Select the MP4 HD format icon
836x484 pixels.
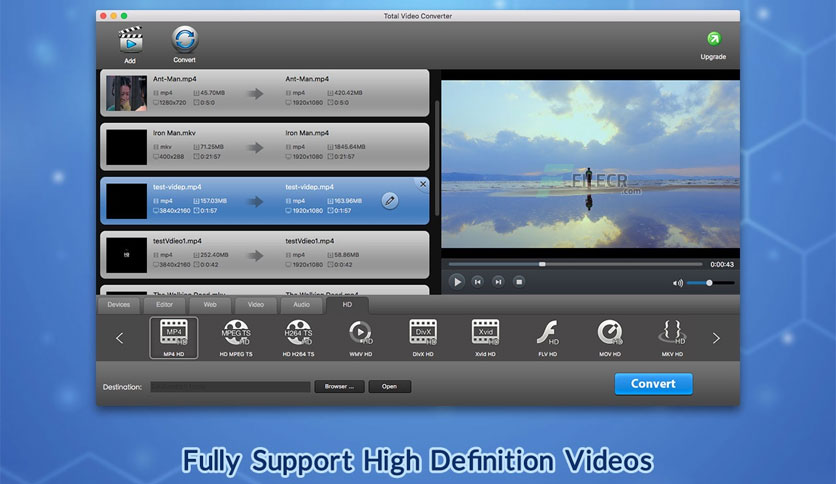[x=174, y=337]
